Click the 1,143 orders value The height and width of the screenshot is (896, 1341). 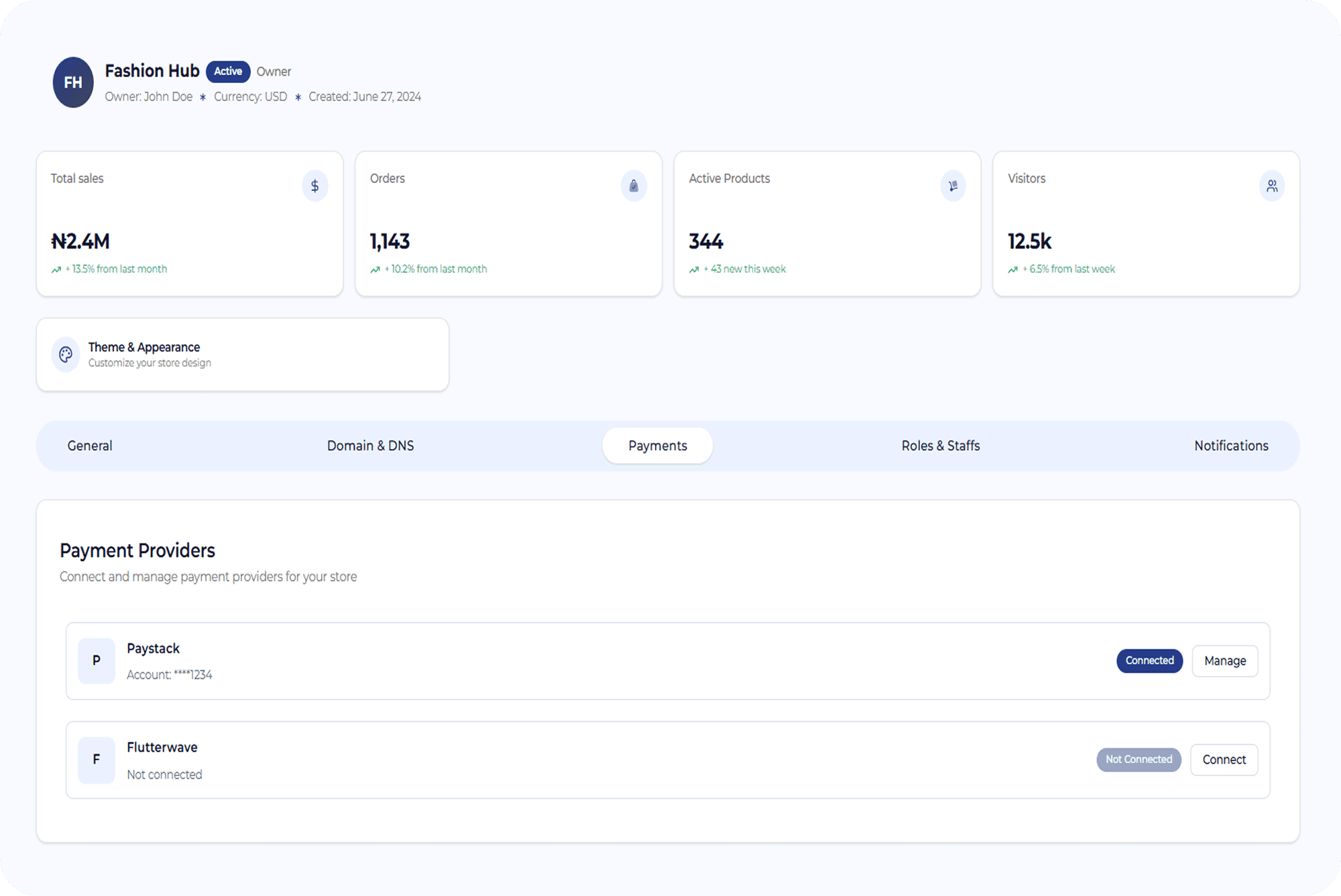point(390,241)
